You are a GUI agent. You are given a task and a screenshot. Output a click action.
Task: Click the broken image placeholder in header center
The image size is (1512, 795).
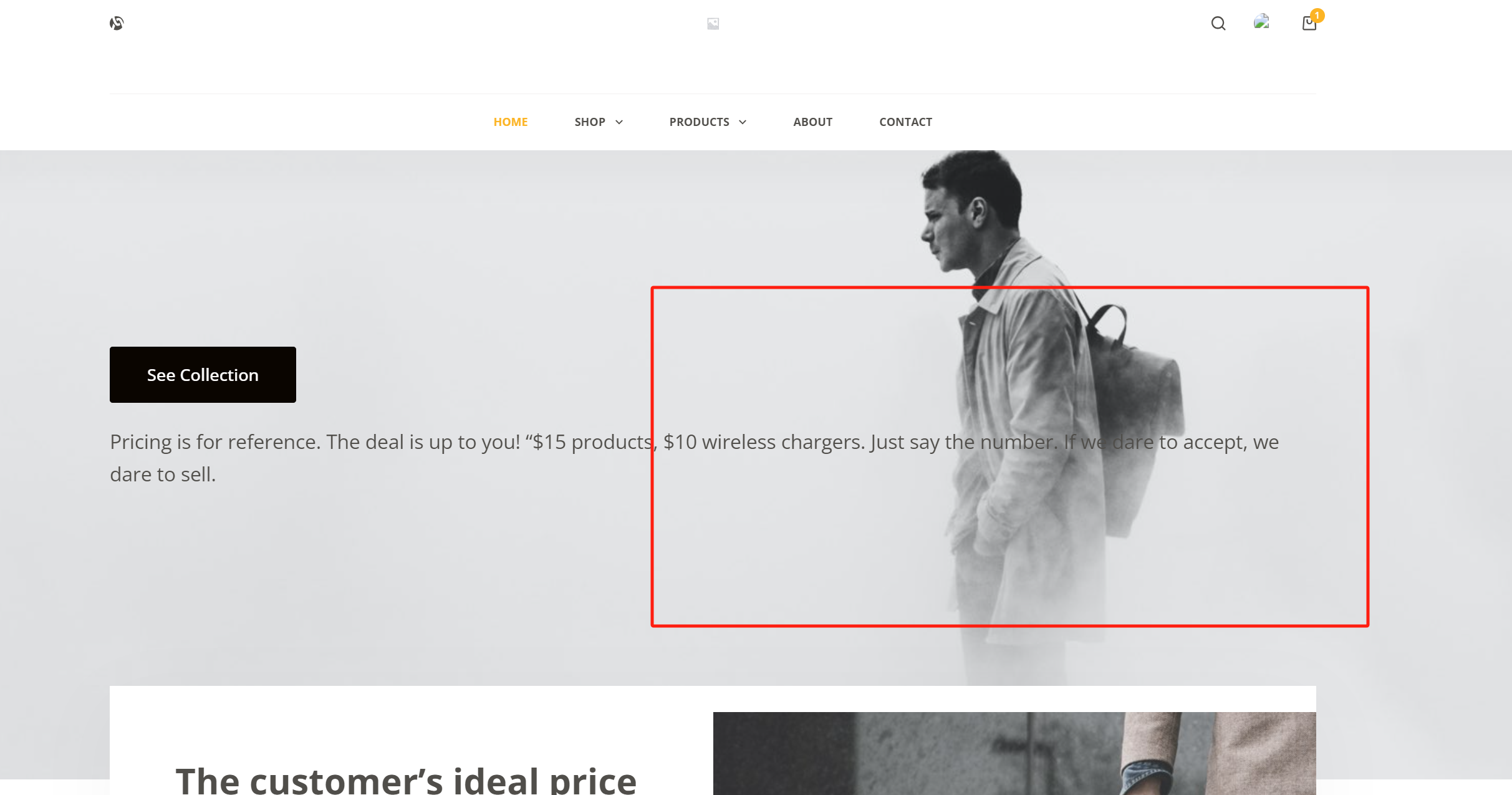click(x=713, y=24)
